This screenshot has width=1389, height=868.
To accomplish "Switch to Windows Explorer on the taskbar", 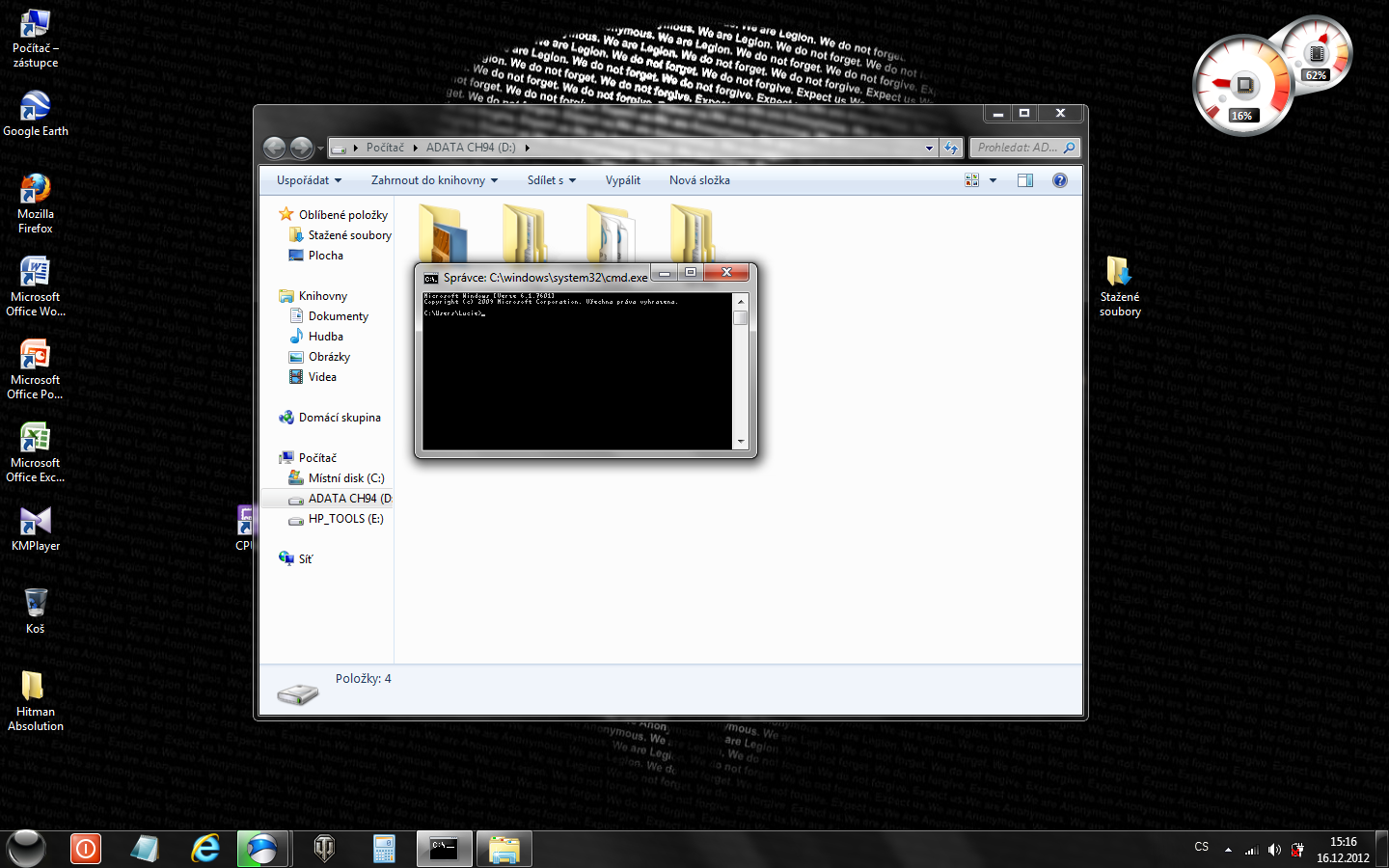I will click(x=504, y=850).
